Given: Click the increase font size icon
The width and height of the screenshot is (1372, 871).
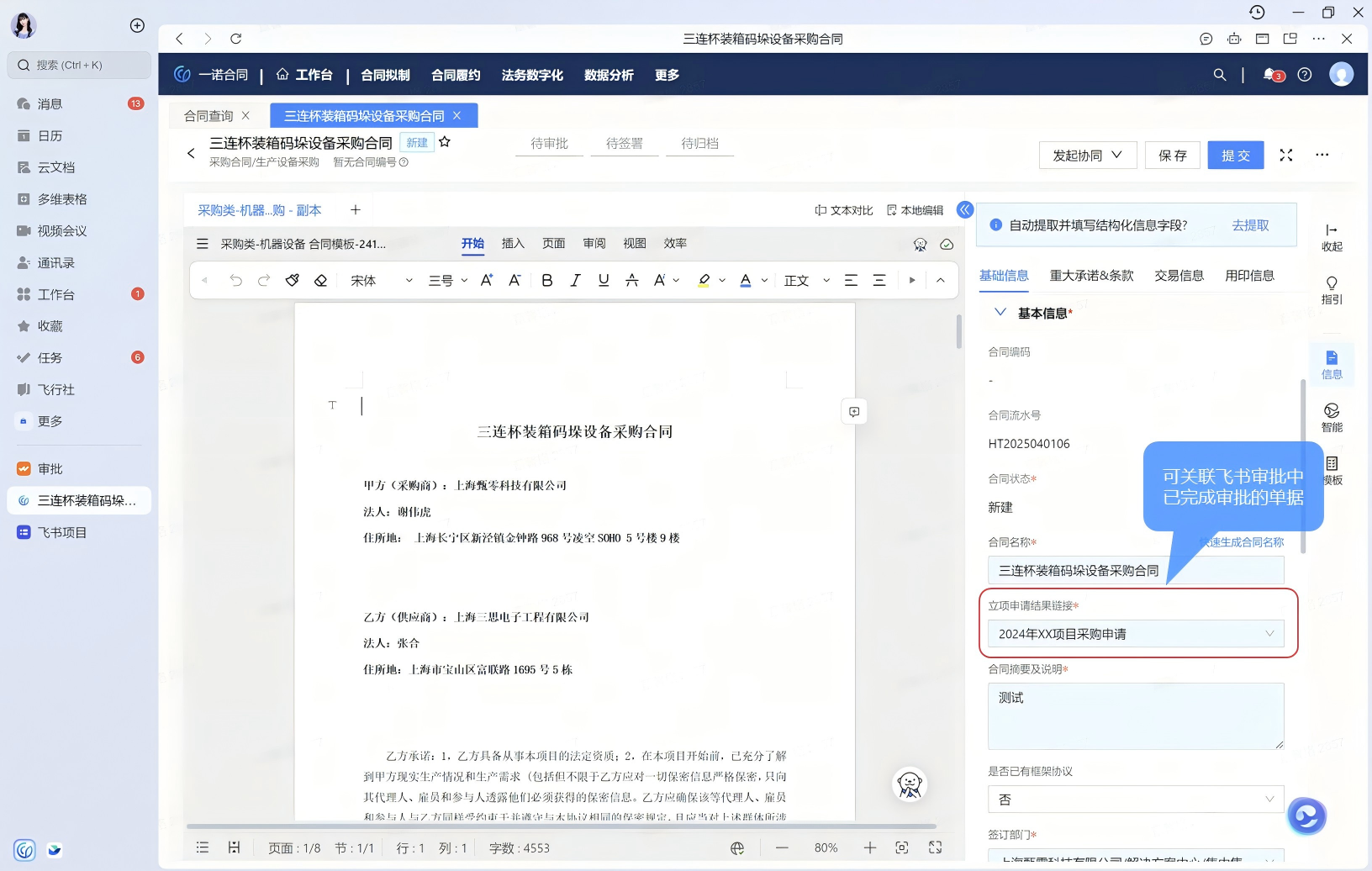Looking at the screenshot, I should (x=486, y=281).
